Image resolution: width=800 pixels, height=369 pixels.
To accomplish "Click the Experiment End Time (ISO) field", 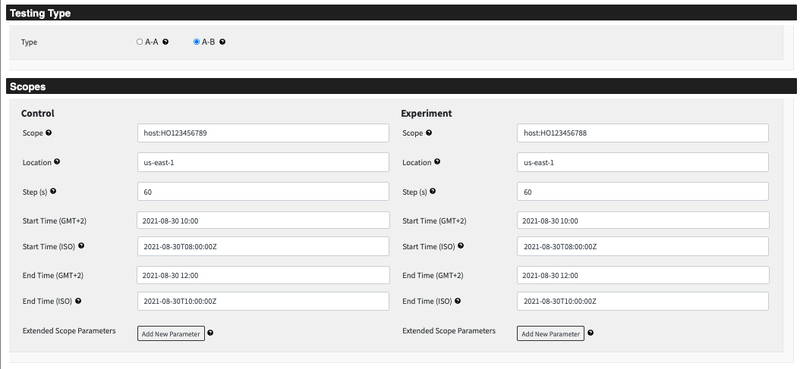I will coord(643,301).
